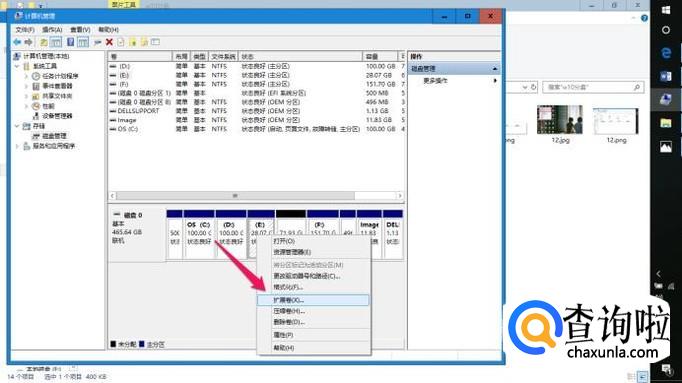Image resolution: width=682 pixels, height=383 pixels.
Task: Click the 状态 column header
Action: click(x=300, y=57)
